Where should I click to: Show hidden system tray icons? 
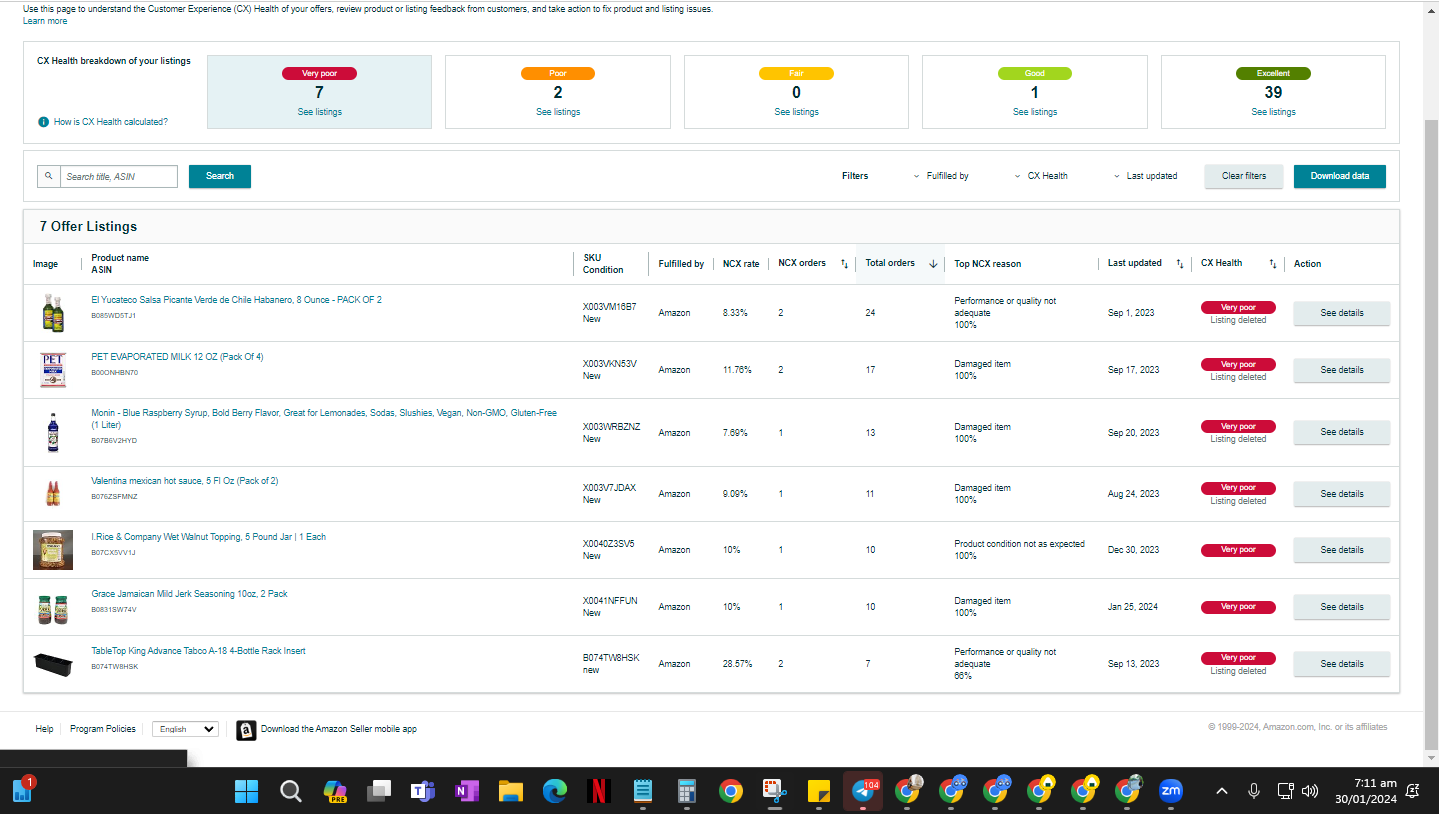pos(1222,792)
